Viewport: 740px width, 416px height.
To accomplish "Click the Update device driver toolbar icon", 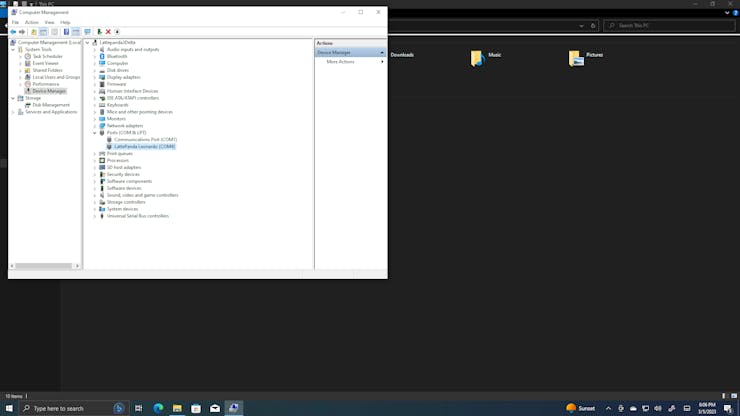I will tap(99, 32).
